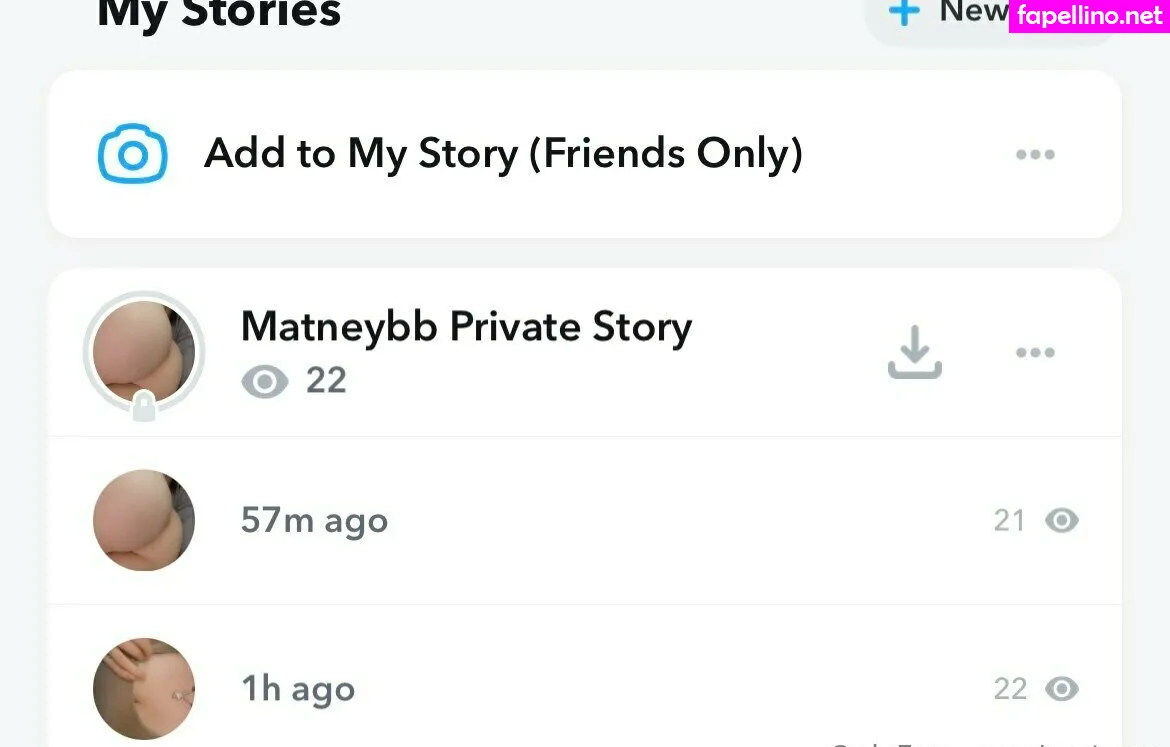This screenshot has width=1170, height=747.
Task: Click the eye icon showing 22 story views
Action: click(264, 381)
